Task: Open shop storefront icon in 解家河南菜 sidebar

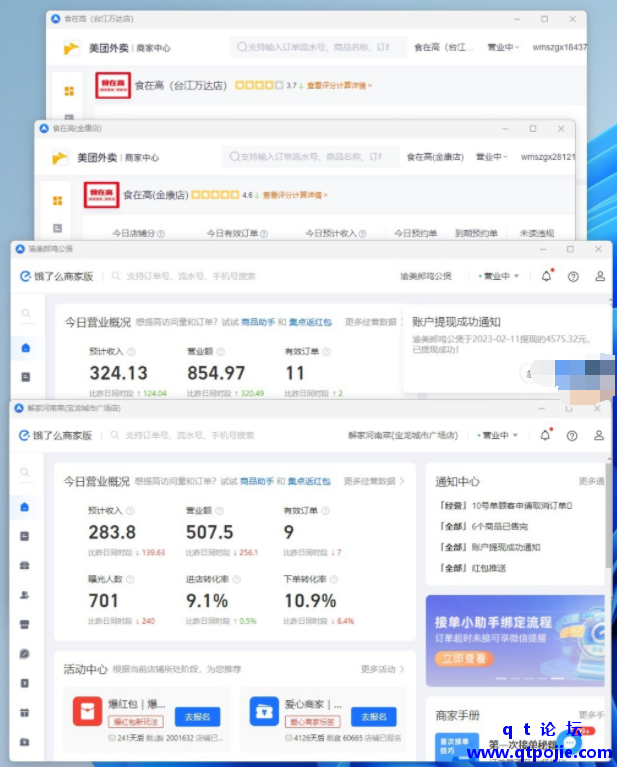Action: pyautogui.click(x=24, y=624)
